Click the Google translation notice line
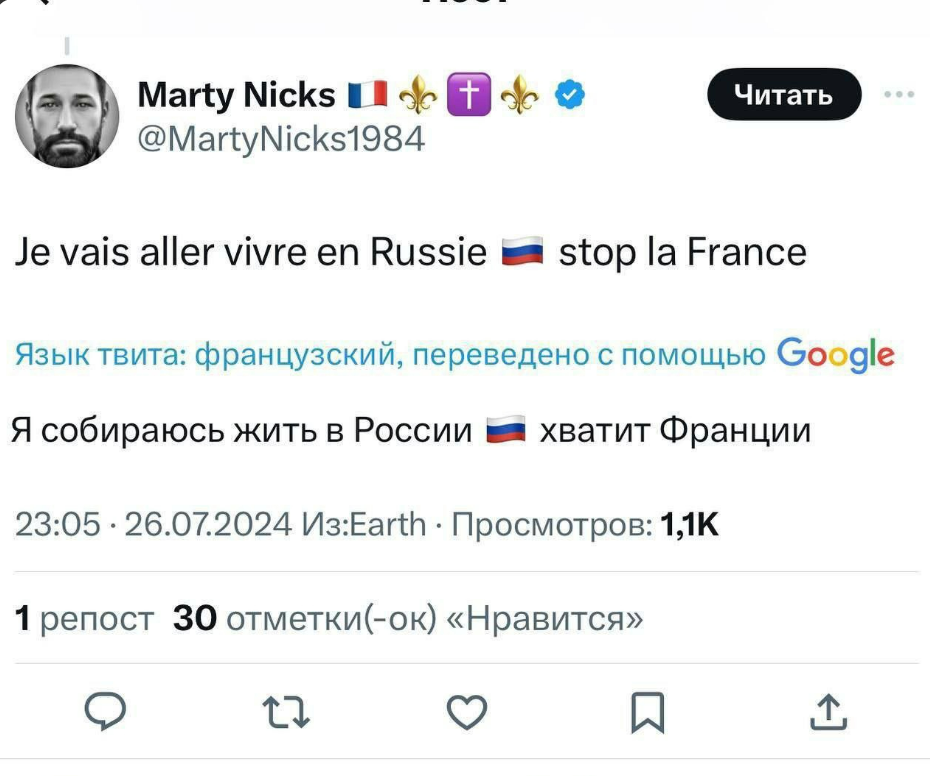The image size is (930, 776). [x=454, y=354]
